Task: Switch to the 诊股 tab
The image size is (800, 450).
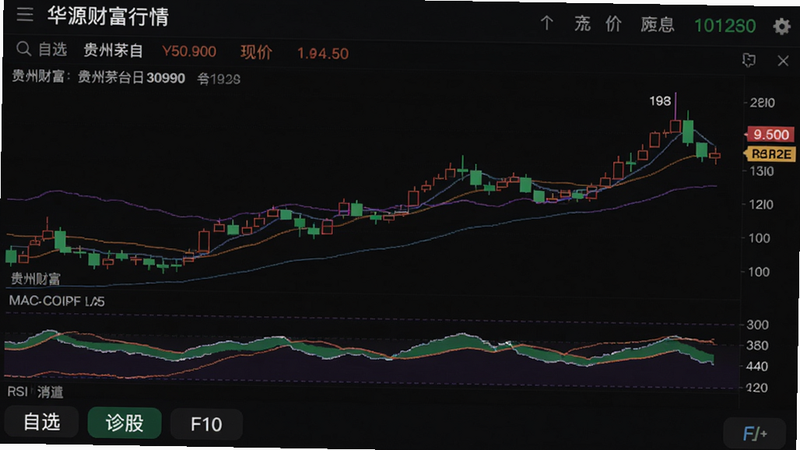Action: (x=124, y=423)
